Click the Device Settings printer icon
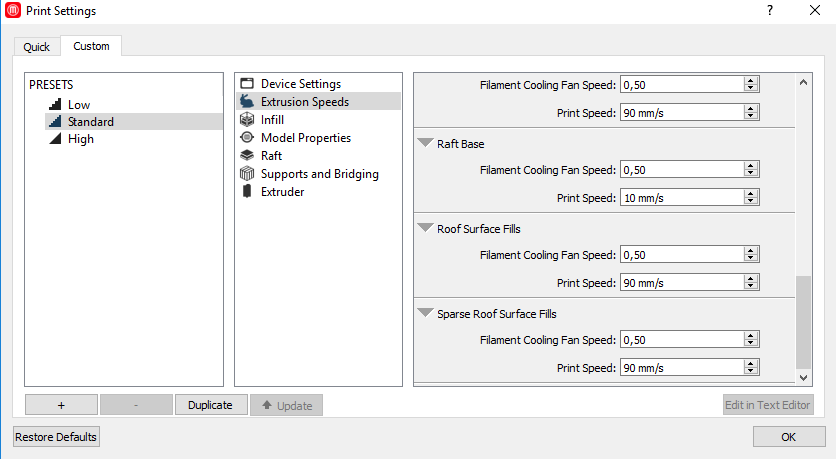 [x=247, y=84]
